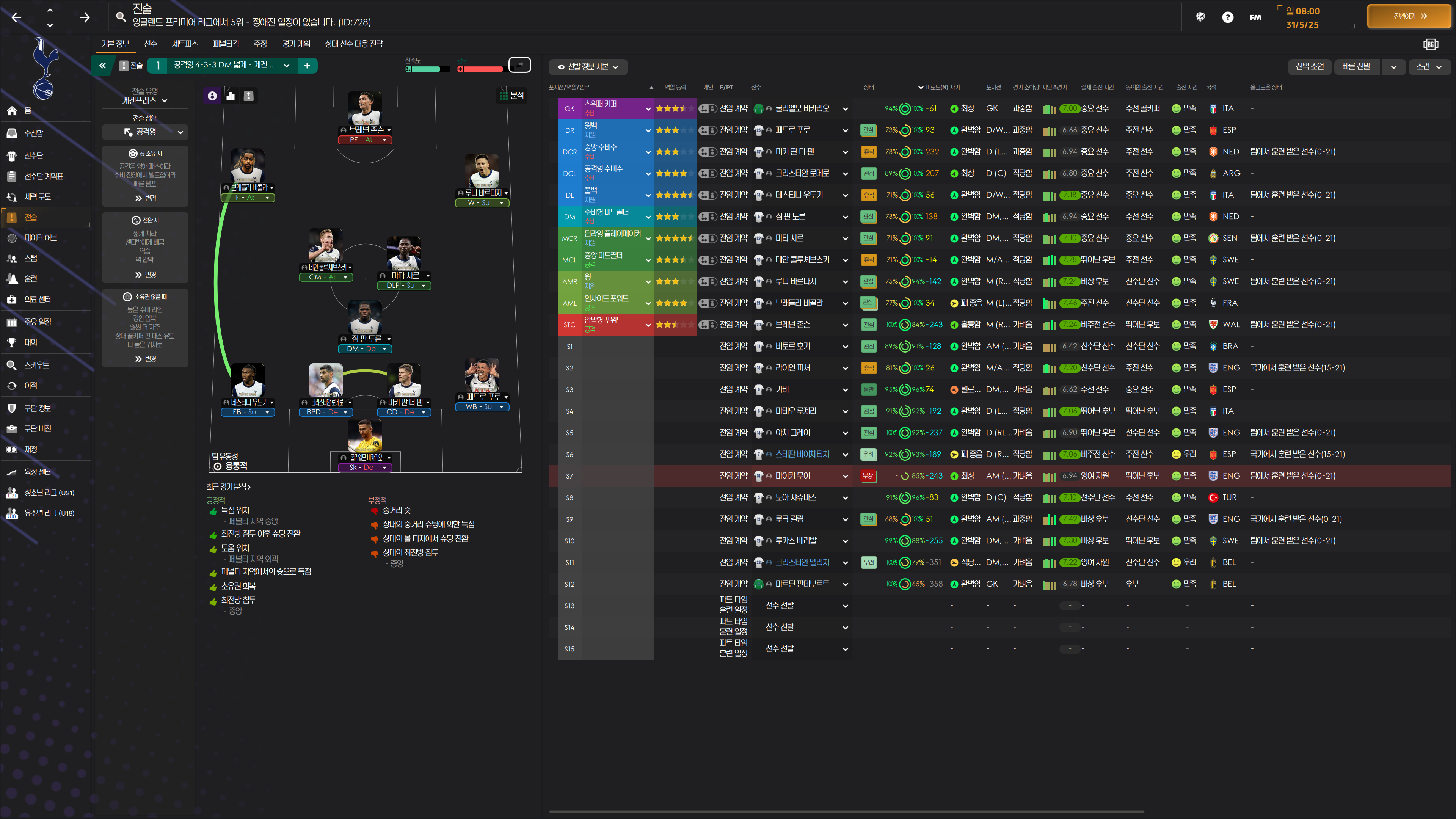Toggle the player-face view mode on the pitch

tap(212, 96)
